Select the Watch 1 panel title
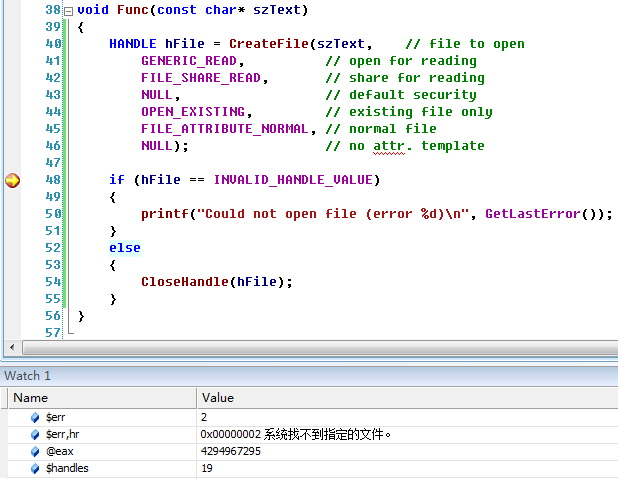618x479 pixels. tap(28, 376)
